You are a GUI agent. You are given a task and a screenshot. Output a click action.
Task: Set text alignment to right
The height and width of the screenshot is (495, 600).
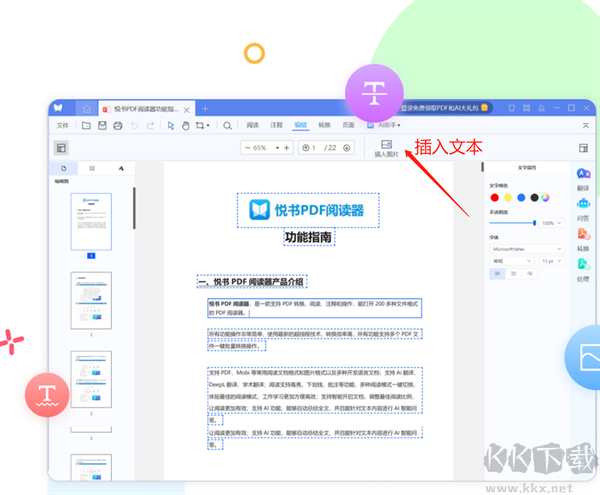point(530,274)
